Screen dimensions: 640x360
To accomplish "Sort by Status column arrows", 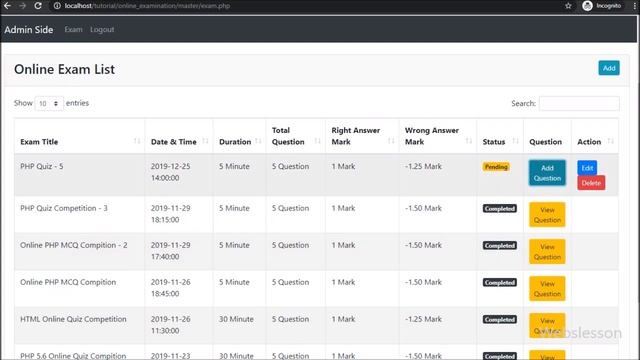I will coord(516,141).
